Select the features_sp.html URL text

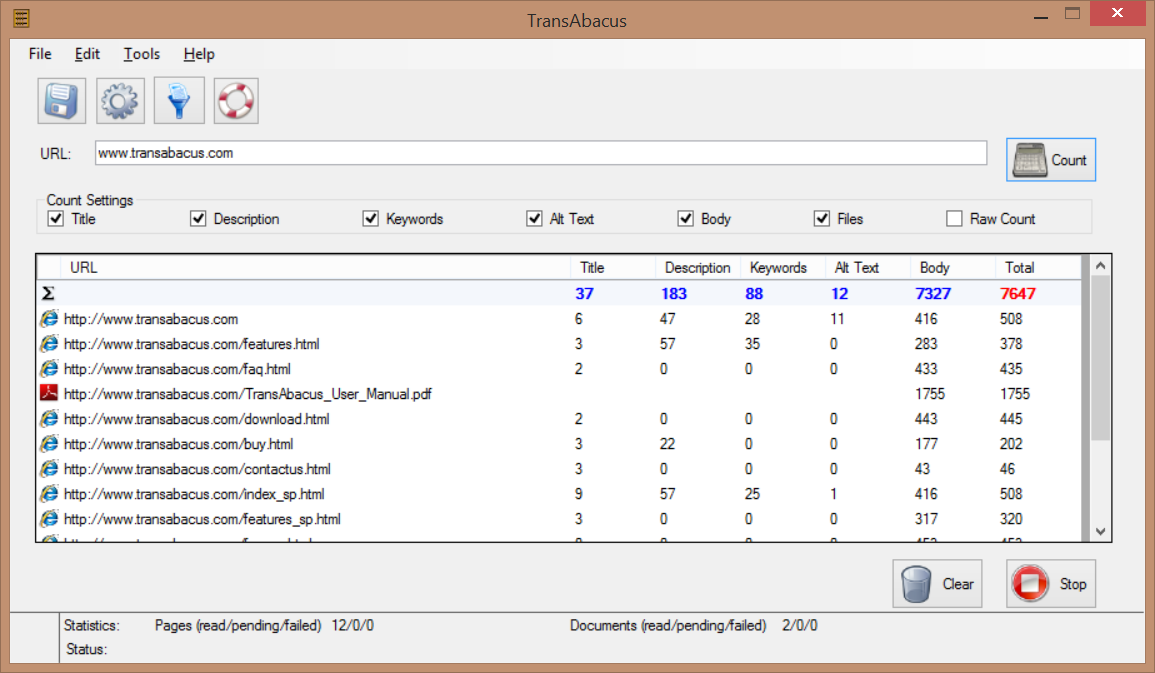202,519
